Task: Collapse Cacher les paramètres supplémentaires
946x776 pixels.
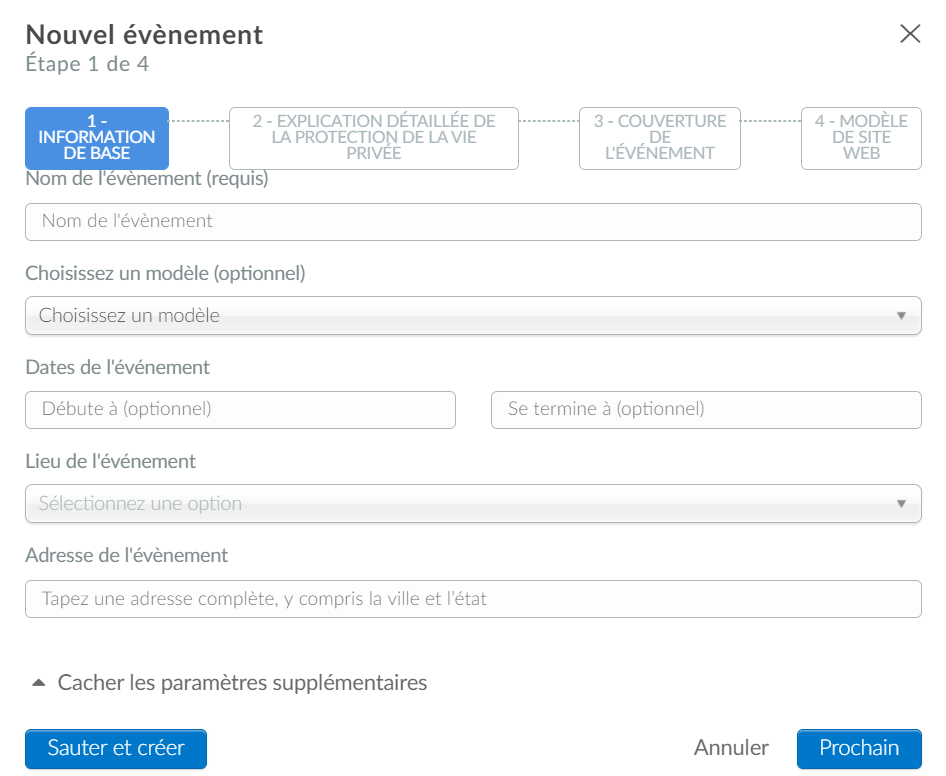Action: point(229,682)
